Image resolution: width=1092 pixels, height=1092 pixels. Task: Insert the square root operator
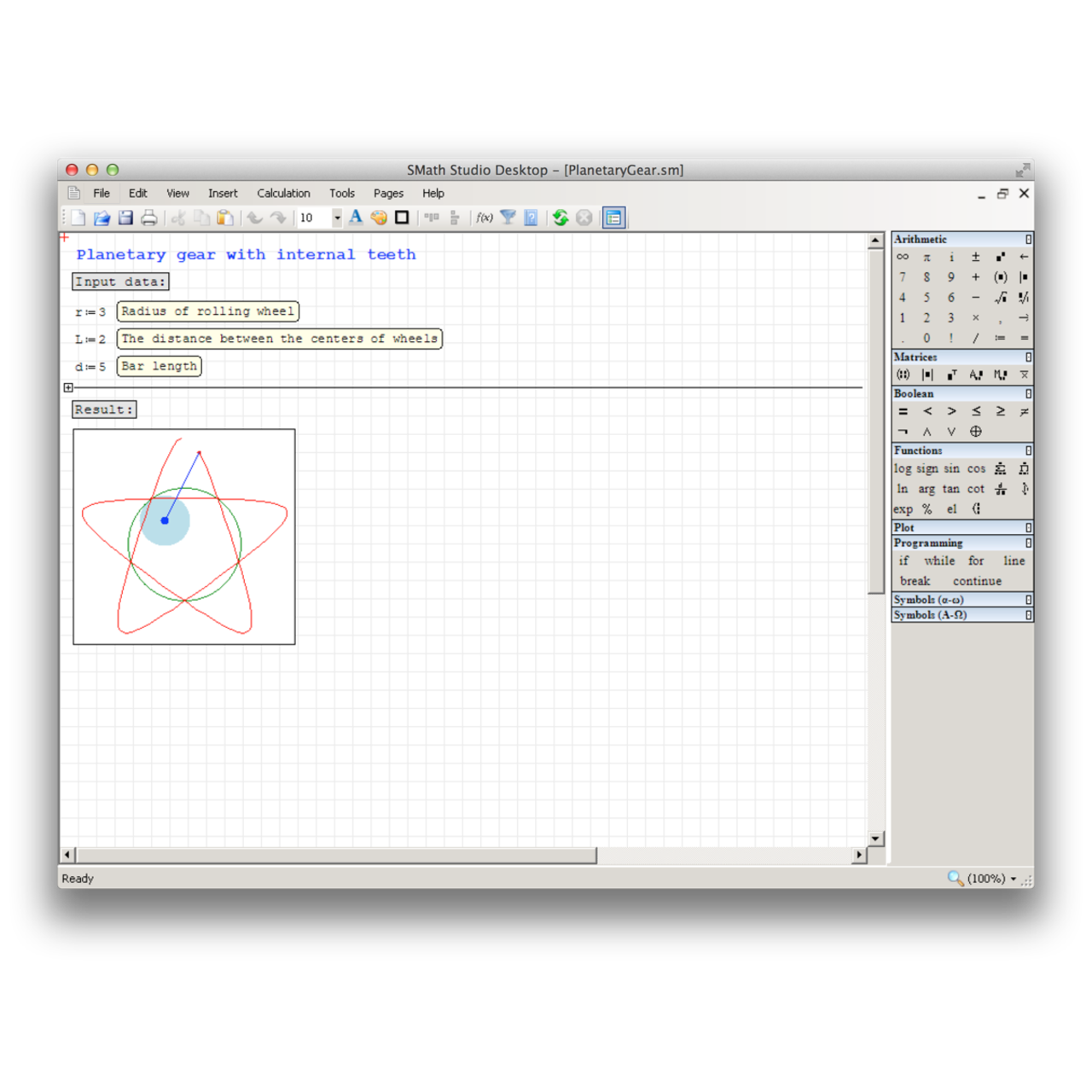click(1000, 298)
